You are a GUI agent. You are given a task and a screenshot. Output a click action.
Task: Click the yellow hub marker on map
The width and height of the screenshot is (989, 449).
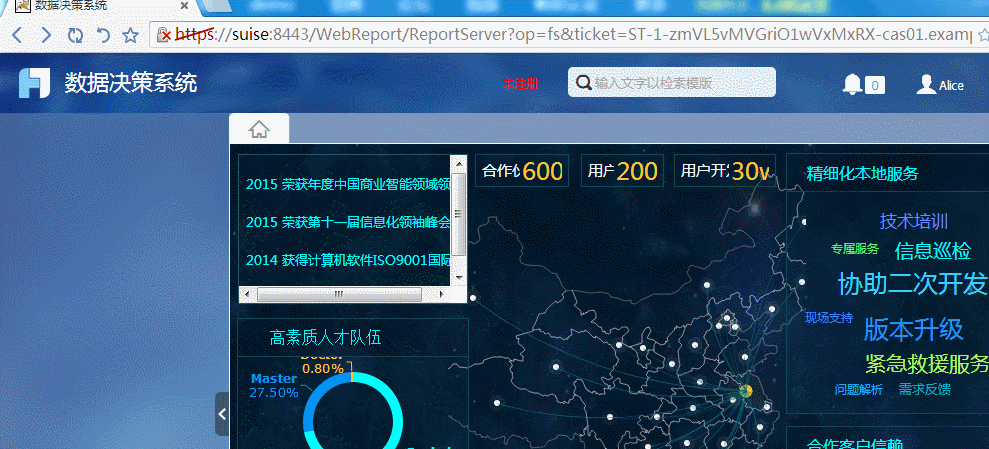point(746,391)
